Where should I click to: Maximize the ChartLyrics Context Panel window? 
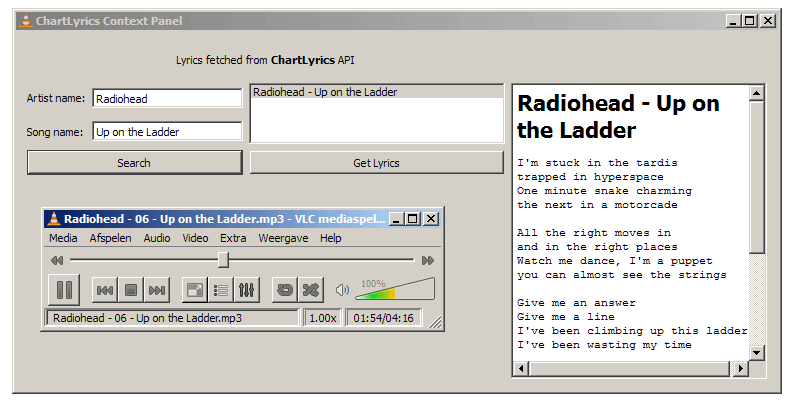click(750, 21)
